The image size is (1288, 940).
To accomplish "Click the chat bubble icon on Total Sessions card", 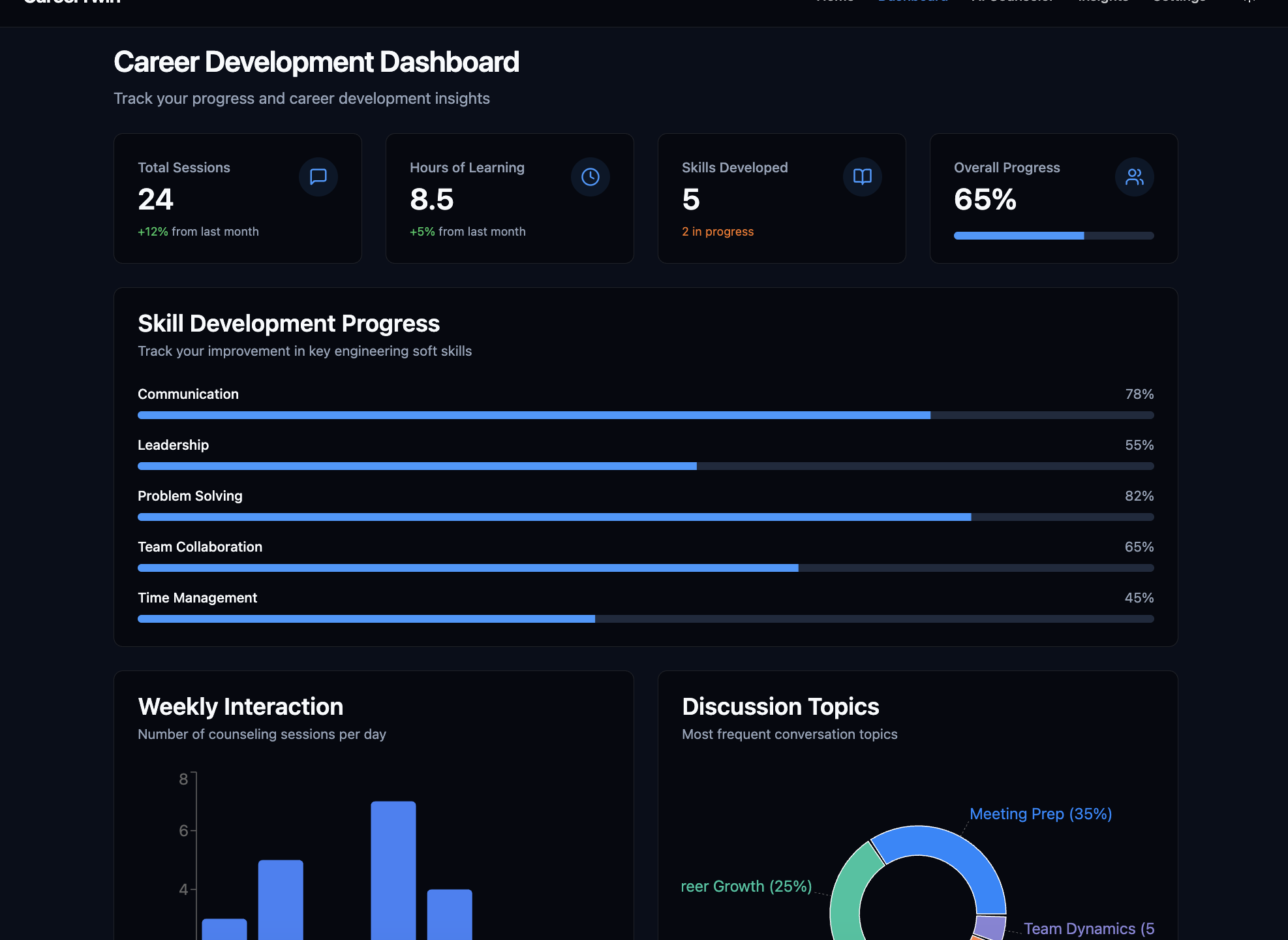I will tap(318, 176).
